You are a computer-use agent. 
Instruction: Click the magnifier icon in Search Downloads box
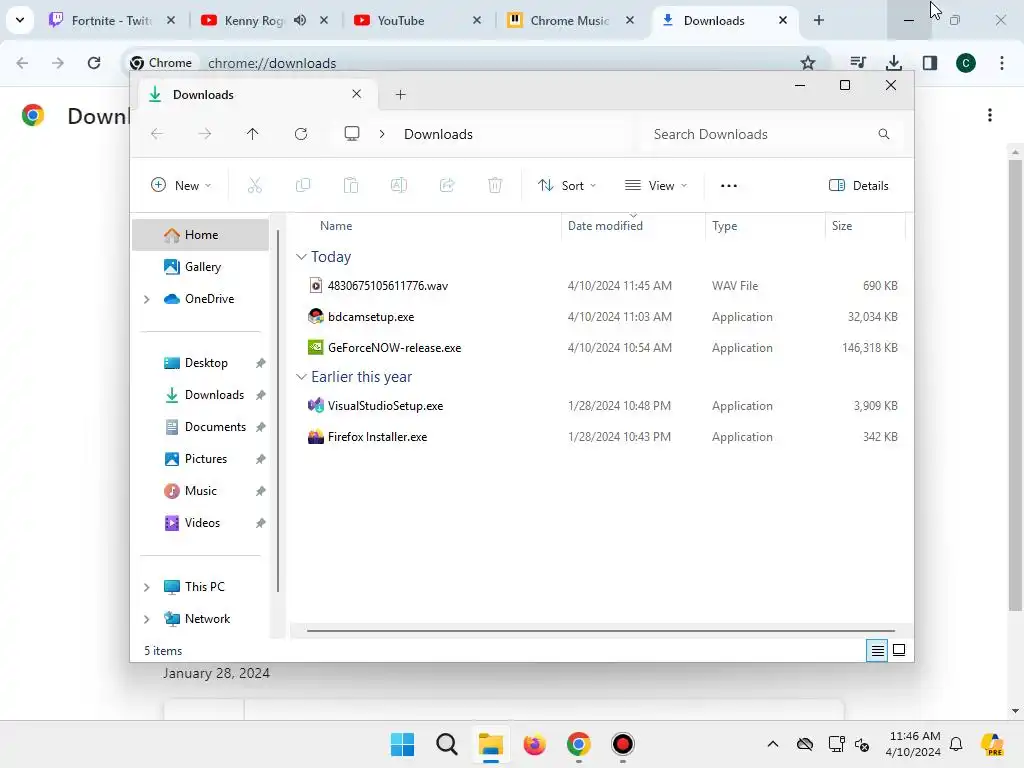coord(884,134)
